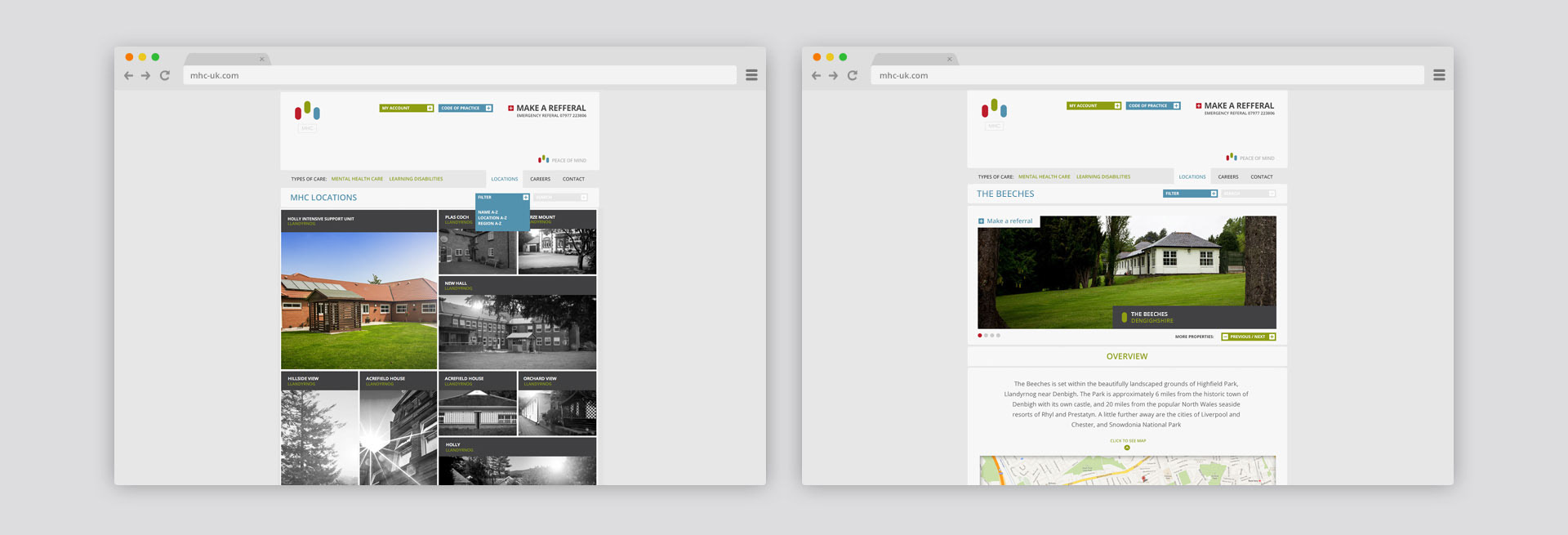Open Plas Coch location tile

pos(478,243)
